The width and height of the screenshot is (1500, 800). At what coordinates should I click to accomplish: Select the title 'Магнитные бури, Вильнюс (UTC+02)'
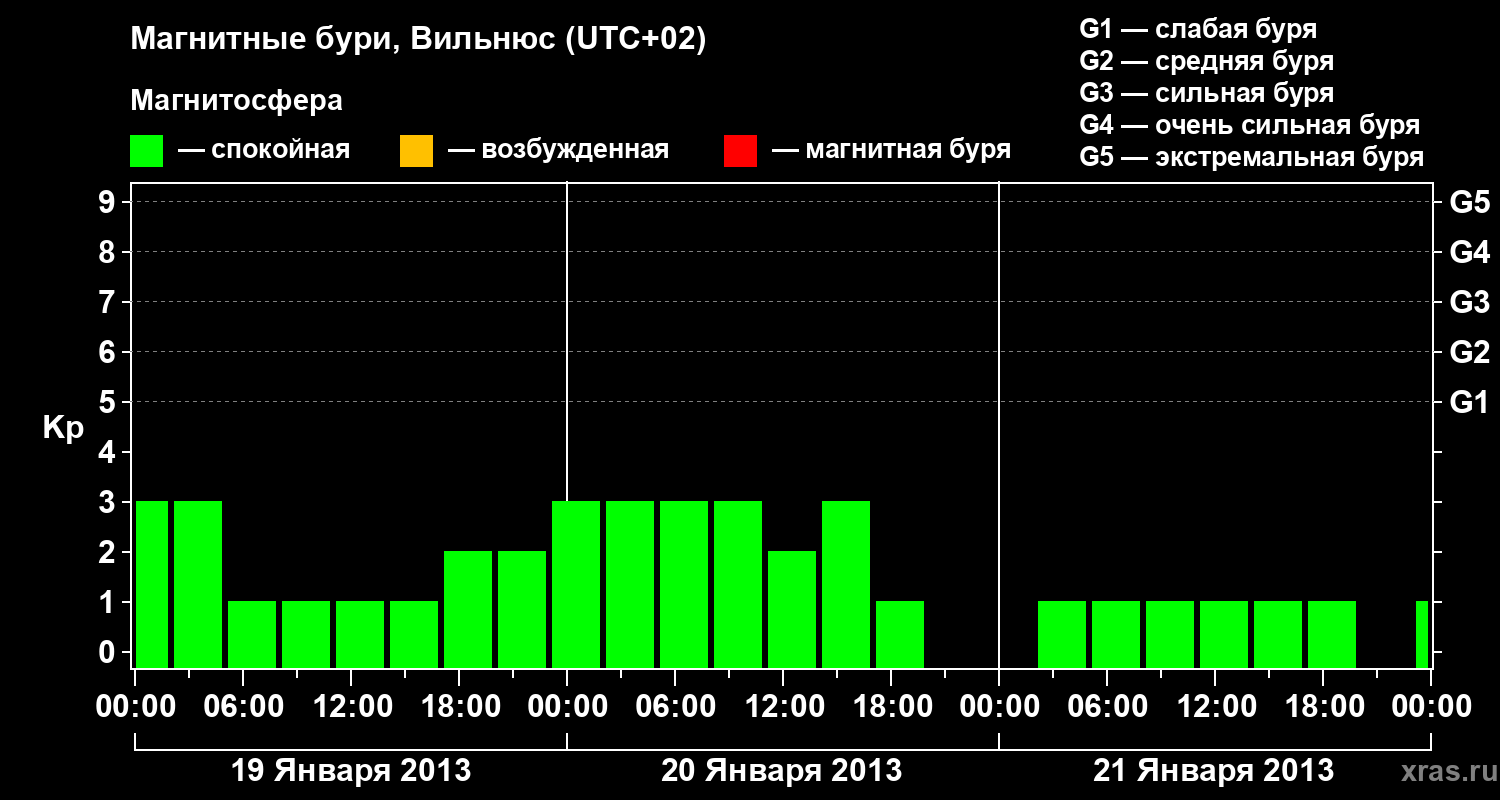418,41
